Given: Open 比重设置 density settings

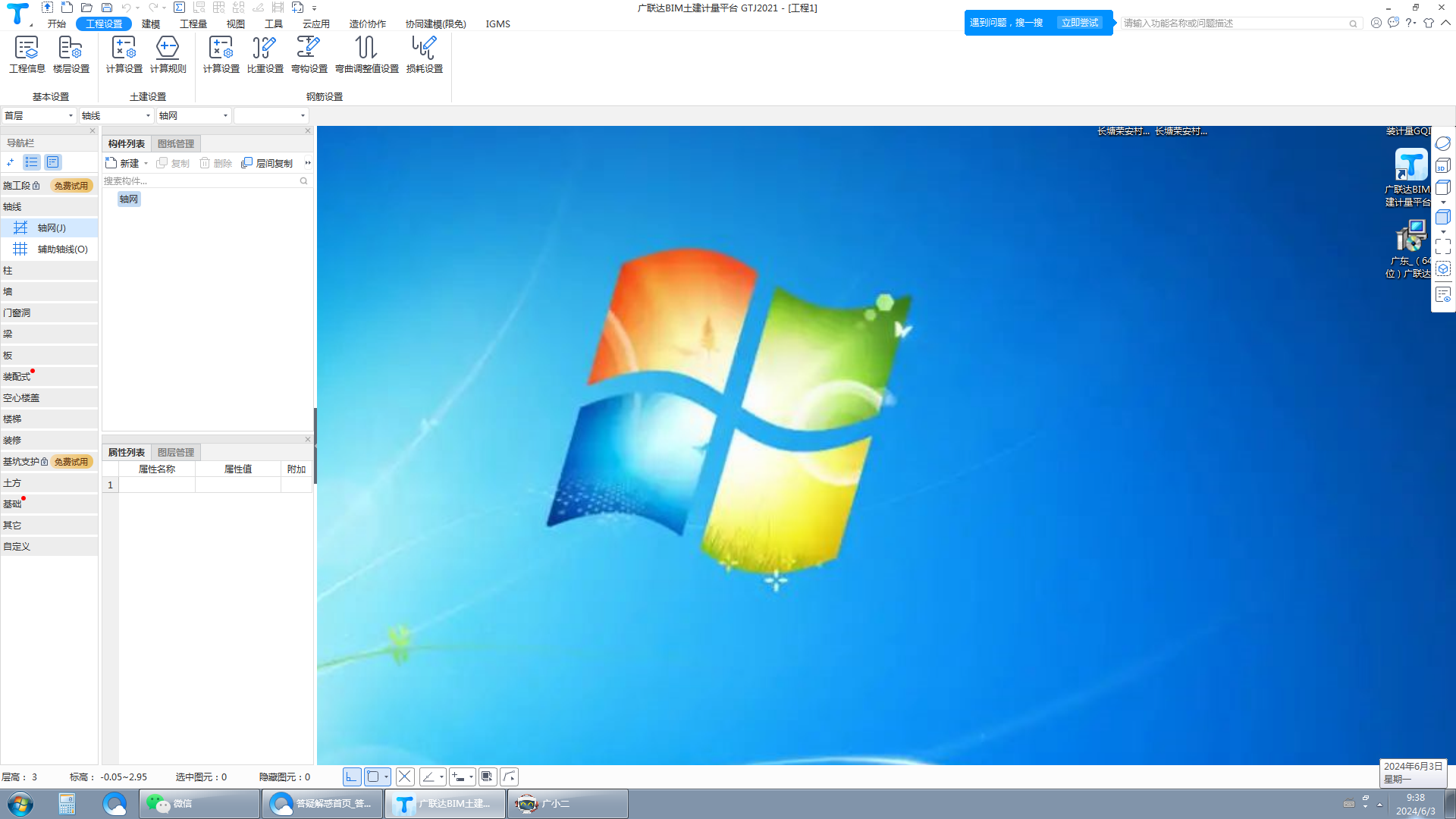Looking at the screenshot, I should (265, 55).
